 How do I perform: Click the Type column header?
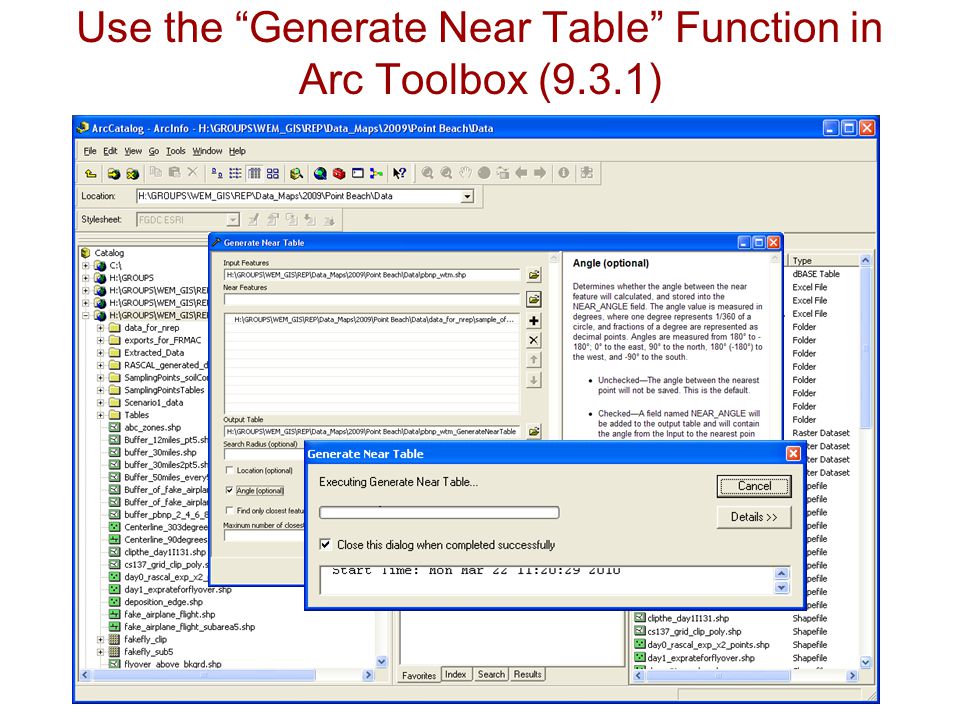tap(824, 260)
